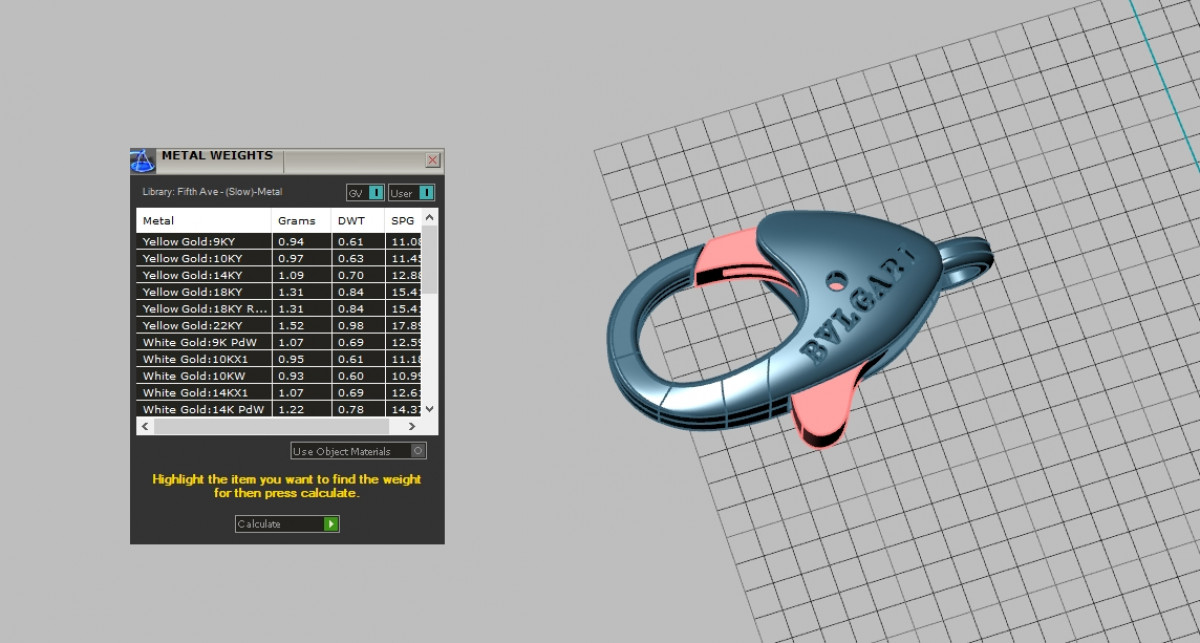This screenshot has width=1200, height=643.
Task: Select the White Gold:14K PdW row
Action: pos(279,409)
